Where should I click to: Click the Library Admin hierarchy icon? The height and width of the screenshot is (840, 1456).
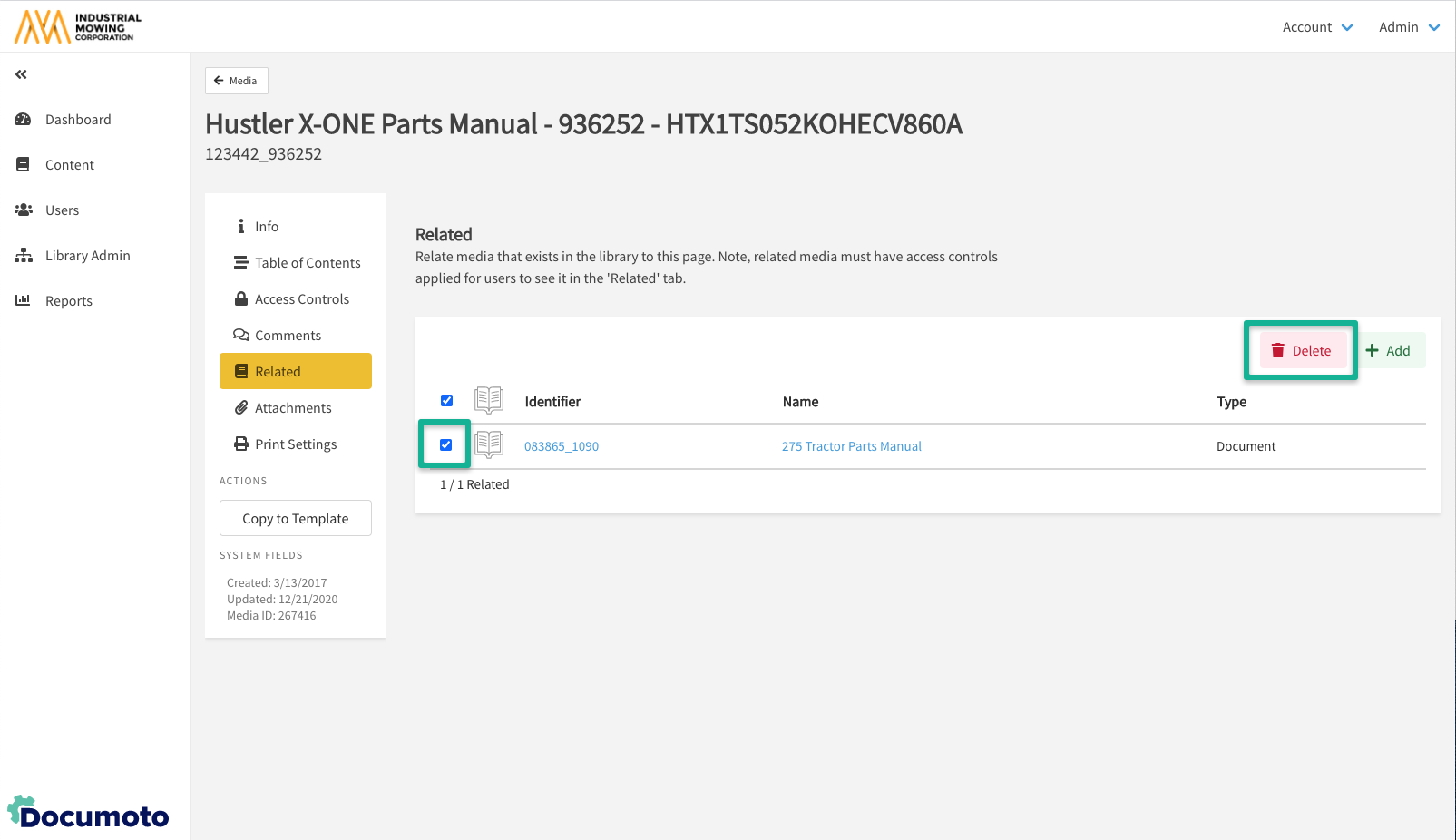(x=24, y=256)
